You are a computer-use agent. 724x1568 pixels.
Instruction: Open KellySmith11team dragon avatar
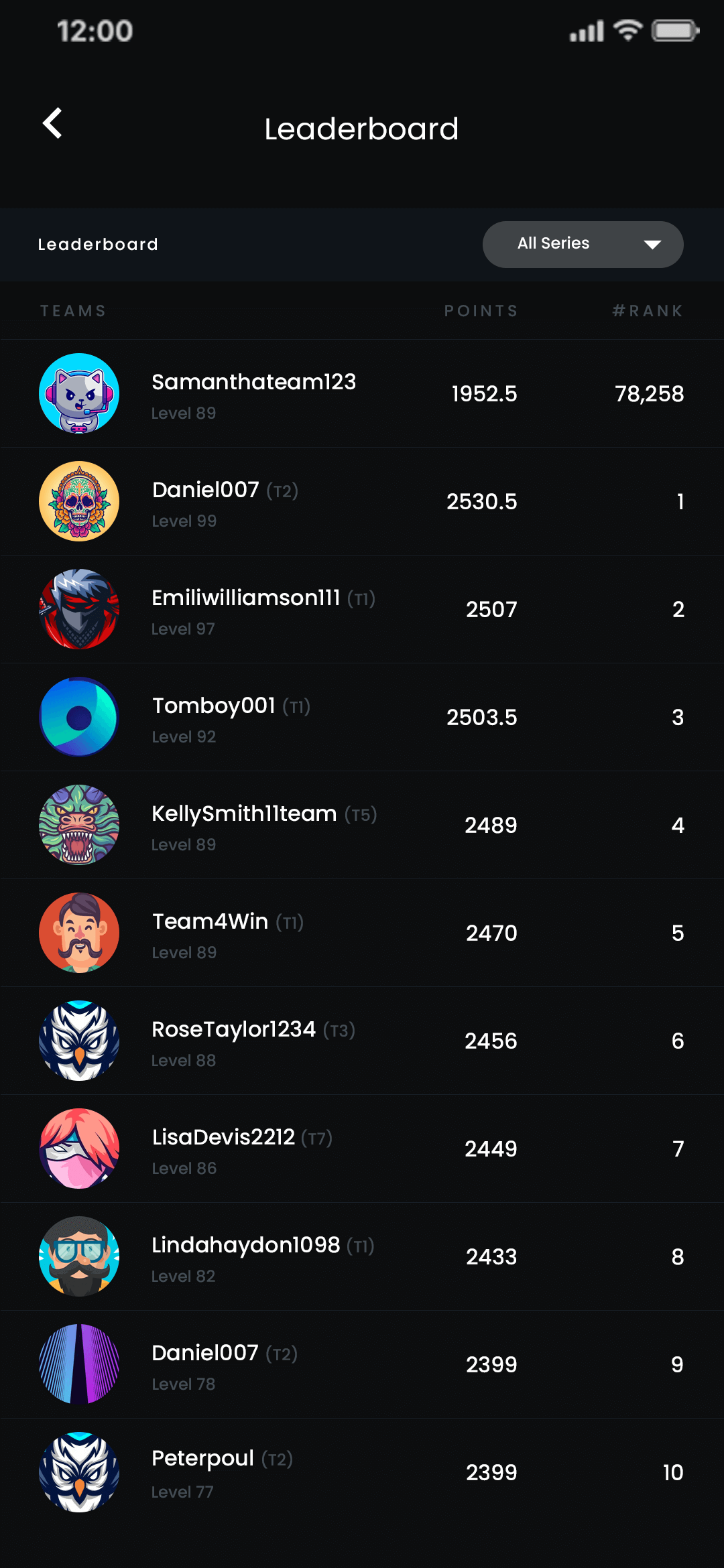pyautogui.click(x=79, y=825)
